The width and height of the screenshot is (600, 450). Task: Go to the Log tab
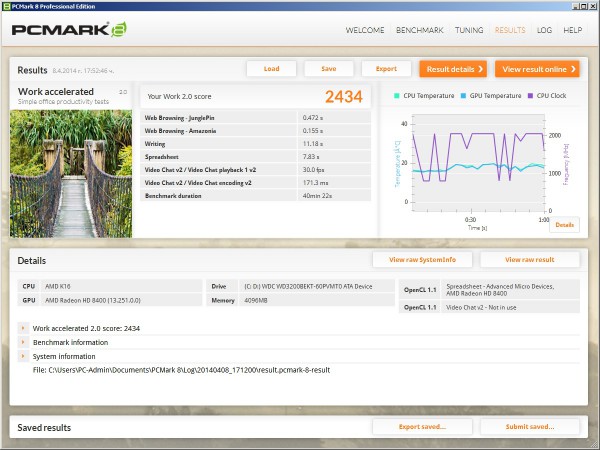544,30
